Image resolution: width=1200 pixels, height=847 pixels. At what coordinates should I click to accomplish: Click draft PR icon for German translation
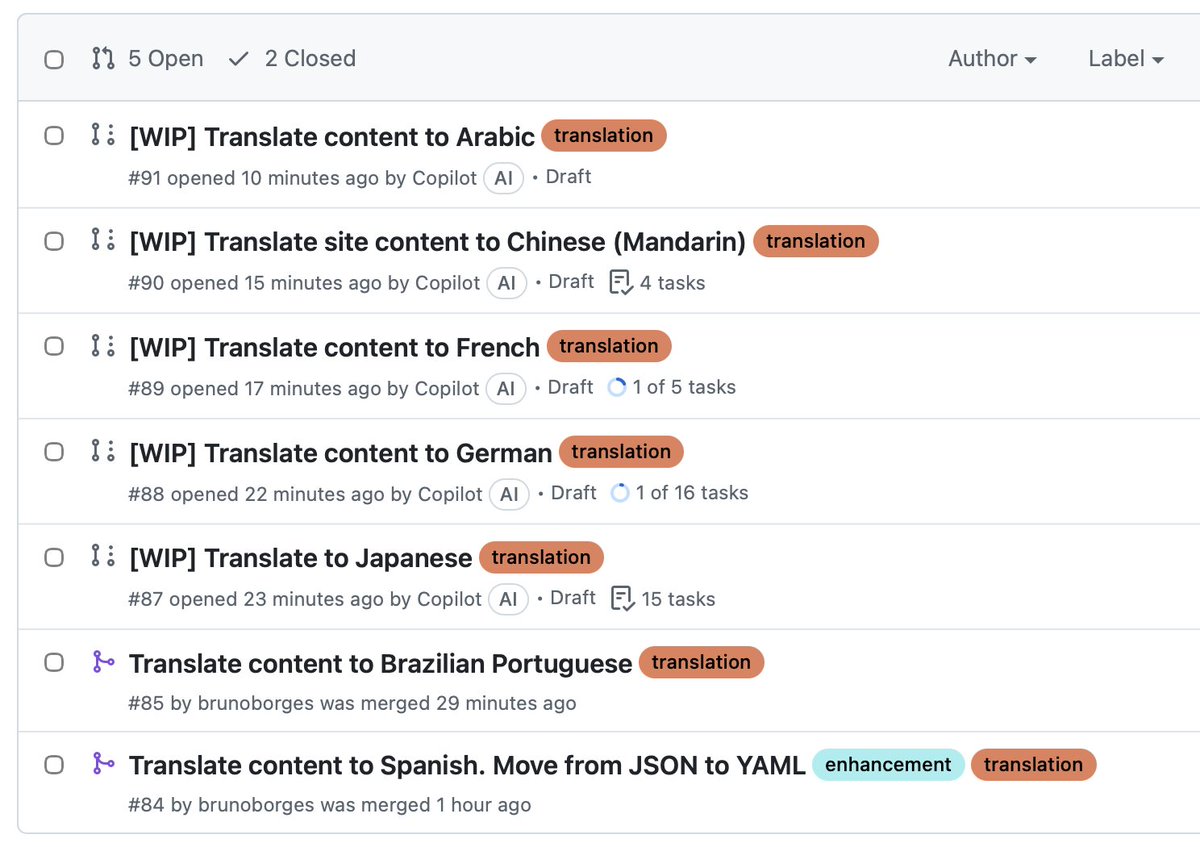(x=103, y=451)
